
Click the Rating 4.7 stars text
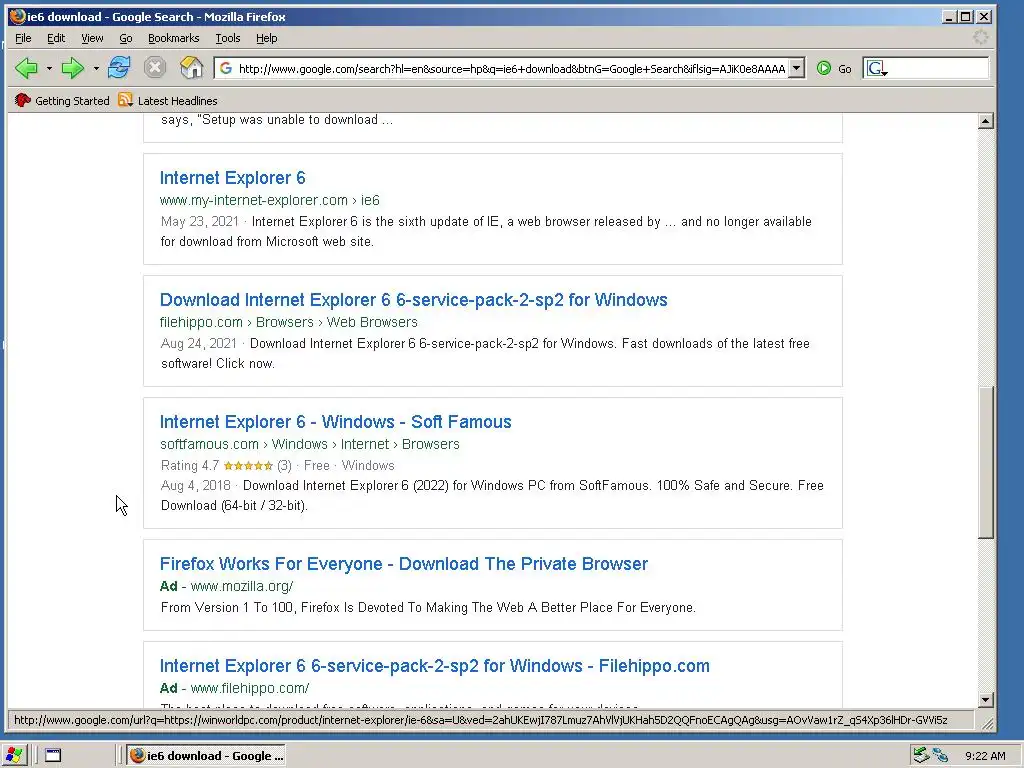click(226, 466)
